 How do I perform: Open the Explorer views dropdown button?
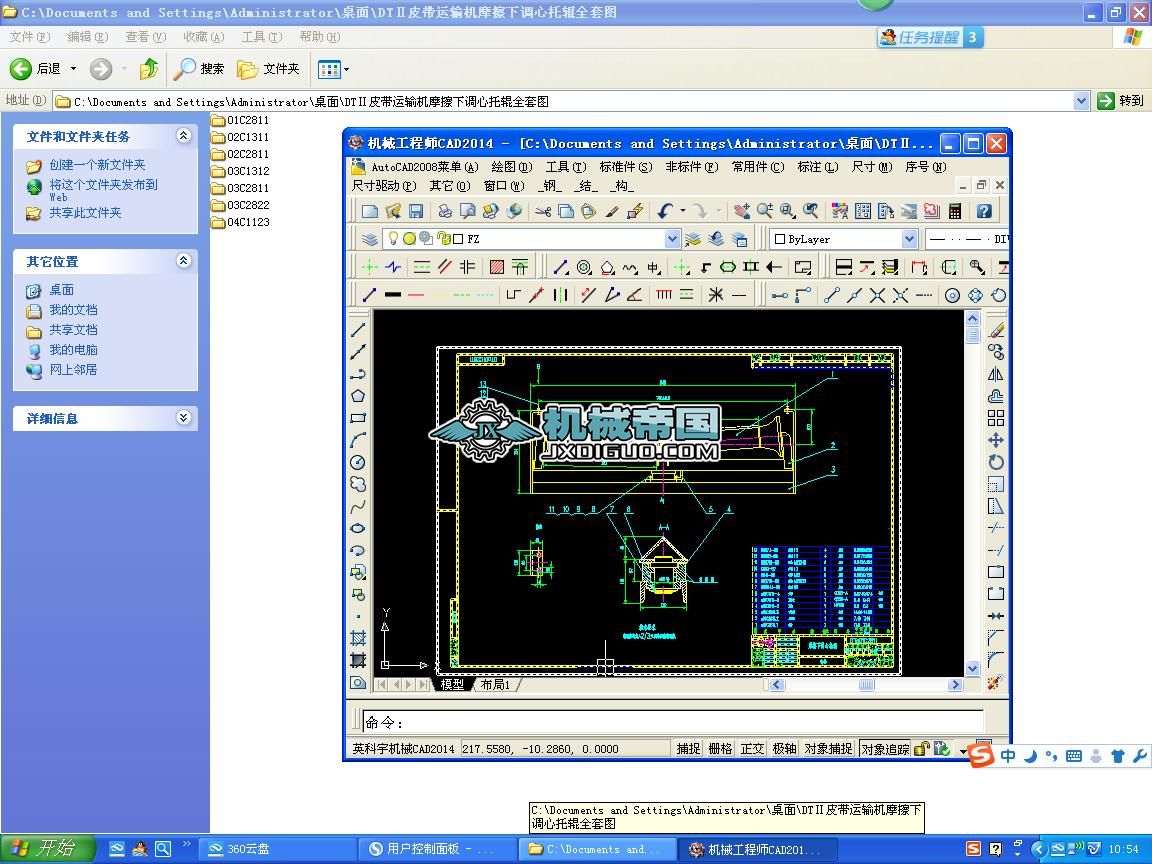point(333,69)
